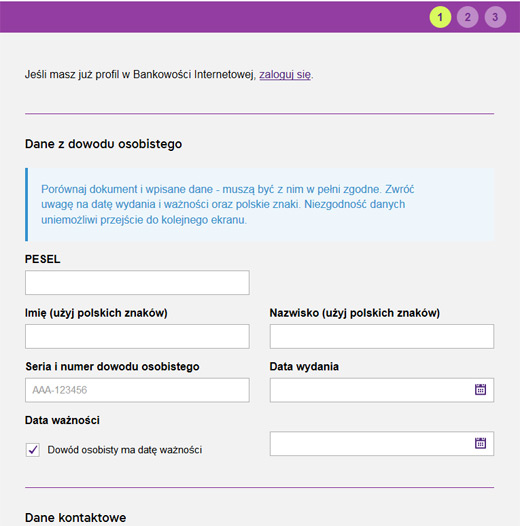Focus the PESEL input field
Image resolution: width=520 pixels, height=526 pixels.
tap(137, 282)
